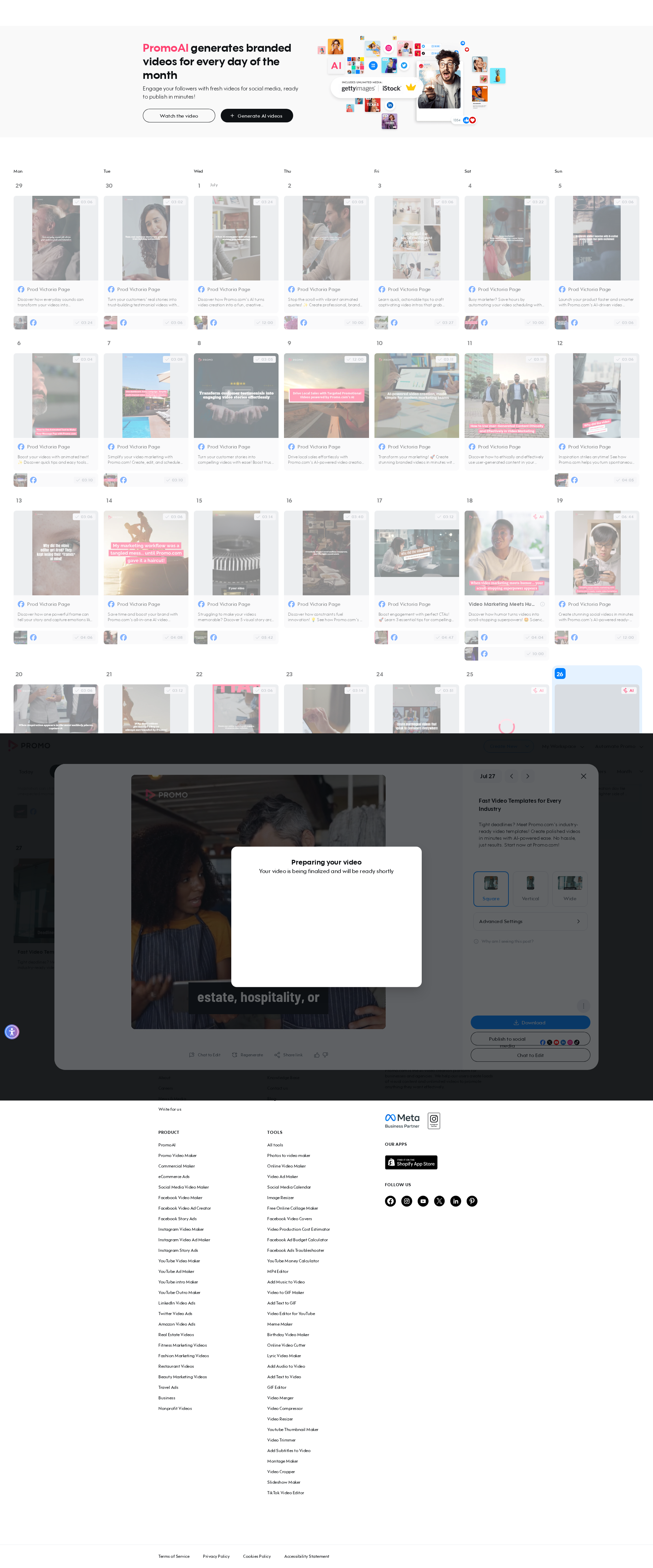
Task: Click the Download button
Action: [531, 1023]
